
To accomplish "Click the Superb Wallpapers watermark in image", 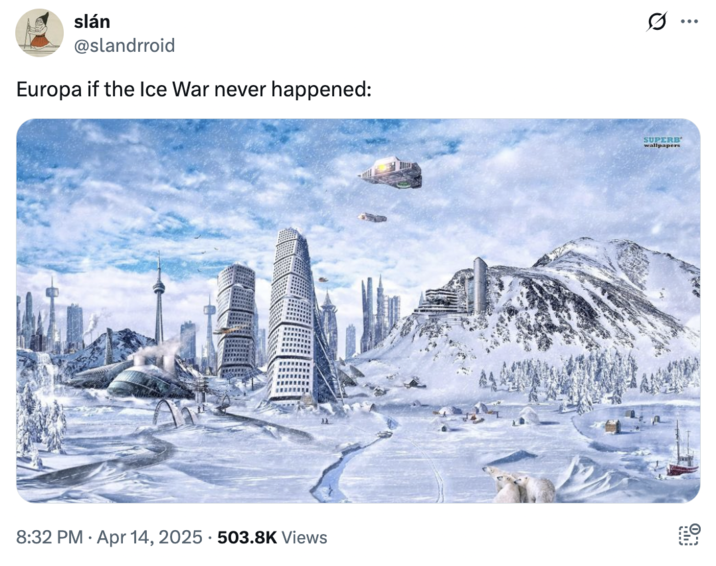I will [x=663, y=141].
